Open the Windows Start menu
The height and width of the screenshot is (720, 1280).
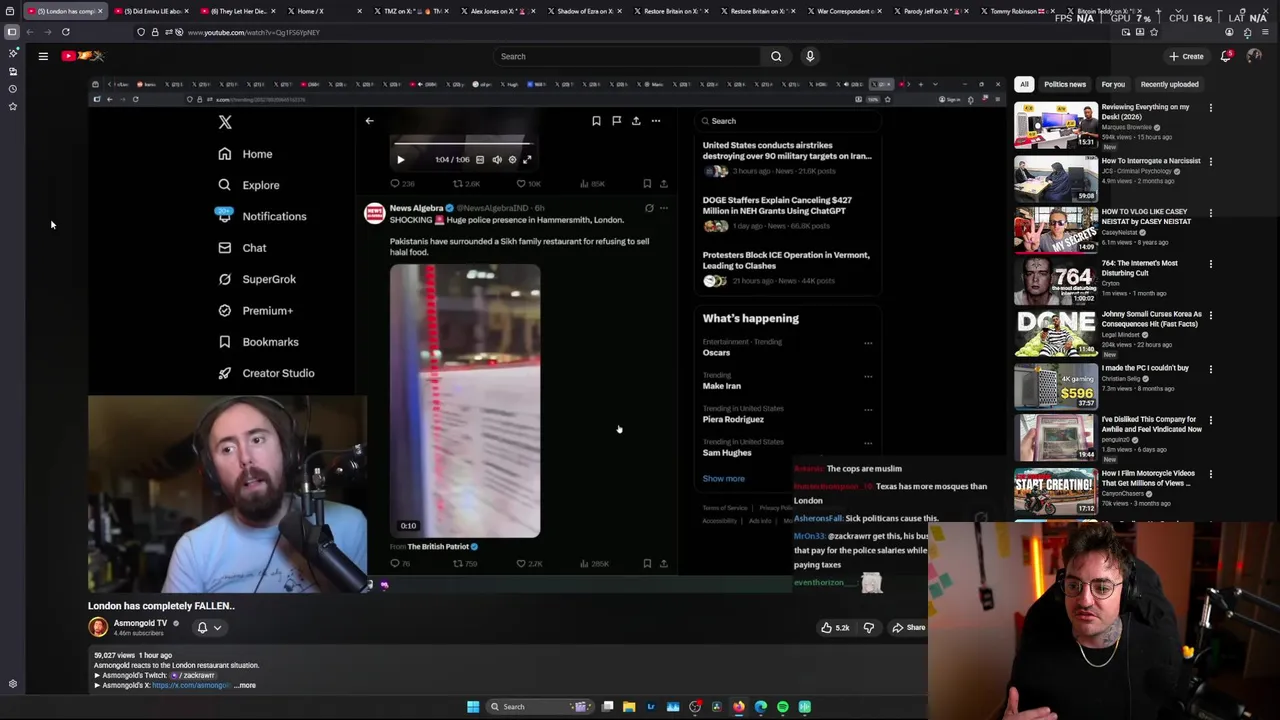pyautogui.click(x=473, y=707)
